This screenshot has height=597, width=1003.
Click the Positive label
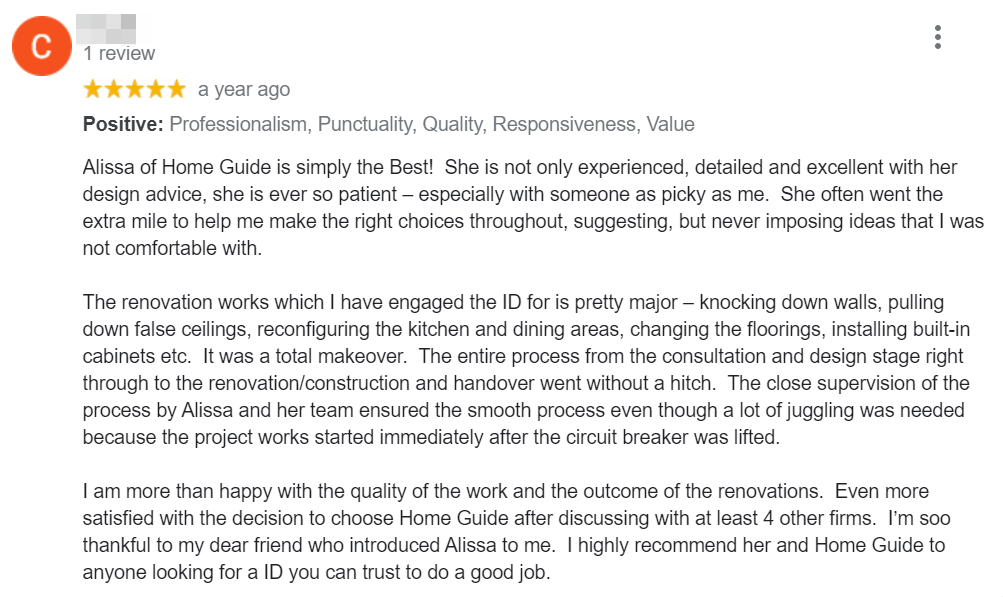[123, 123]
